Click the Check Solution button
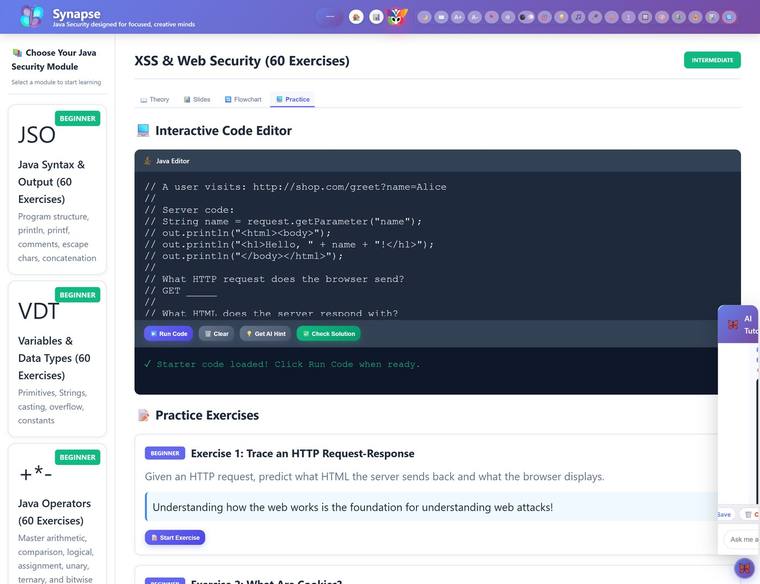This screenshot has width=760, height=584. click(x=329, y=333)
